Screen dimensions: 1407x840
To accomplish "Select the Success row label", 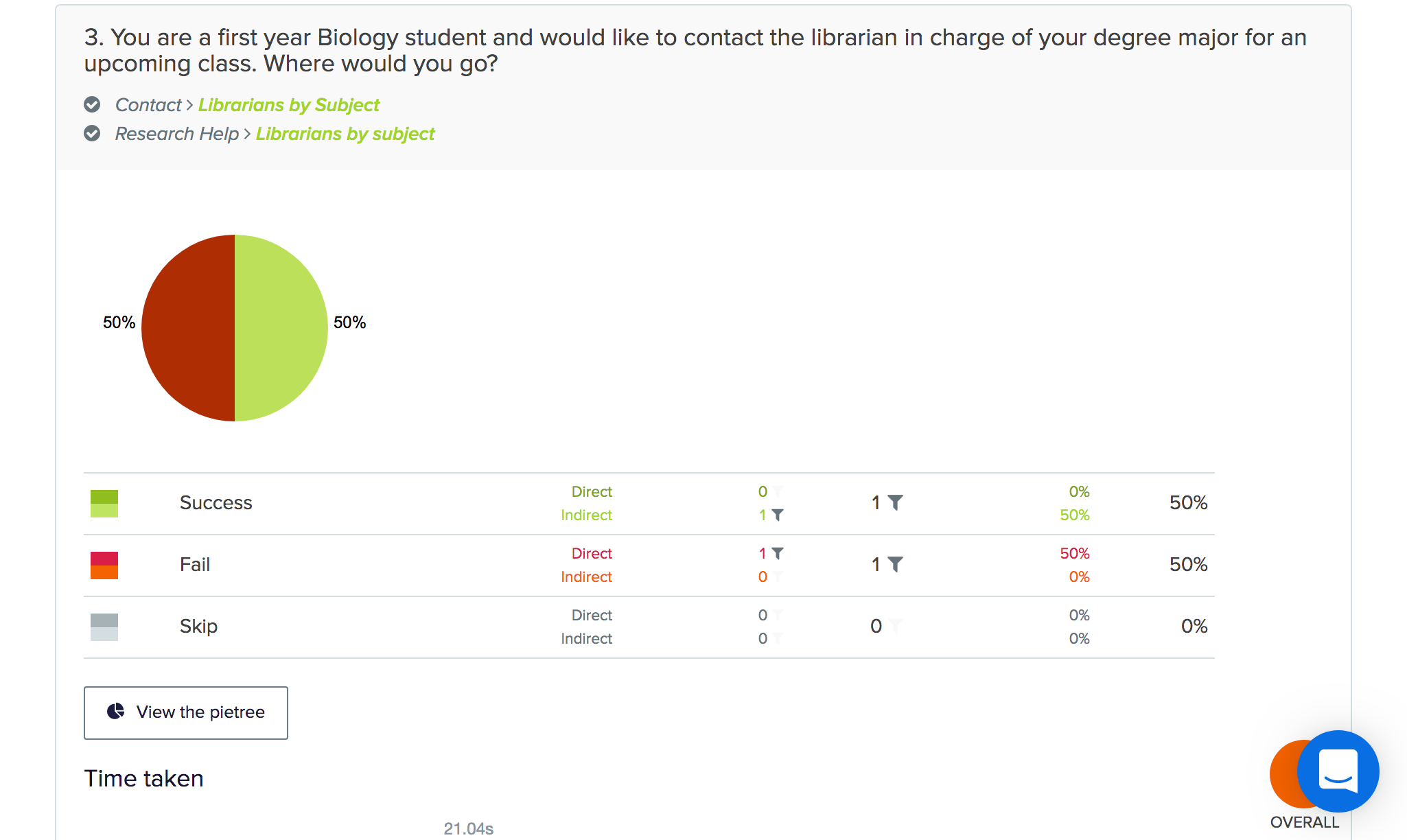I will click(216, 503).
